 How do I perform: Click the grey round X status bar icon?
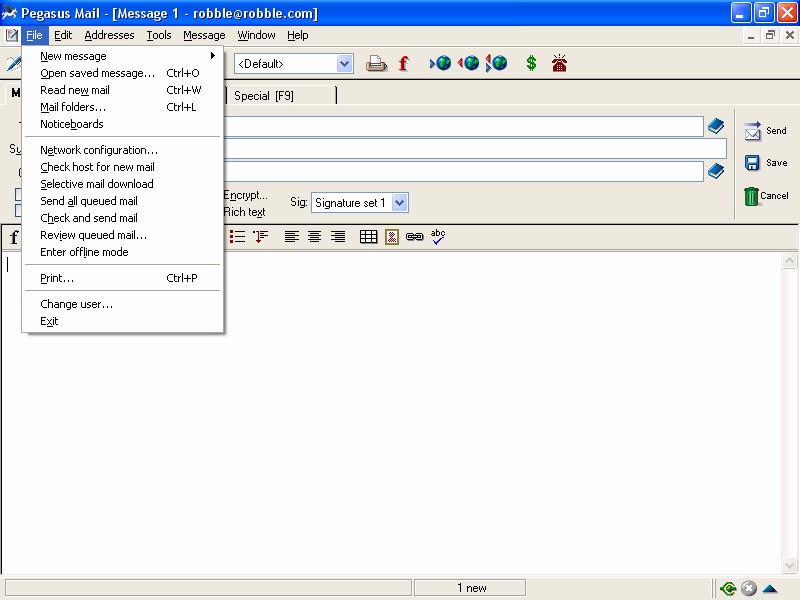[748, 589]
